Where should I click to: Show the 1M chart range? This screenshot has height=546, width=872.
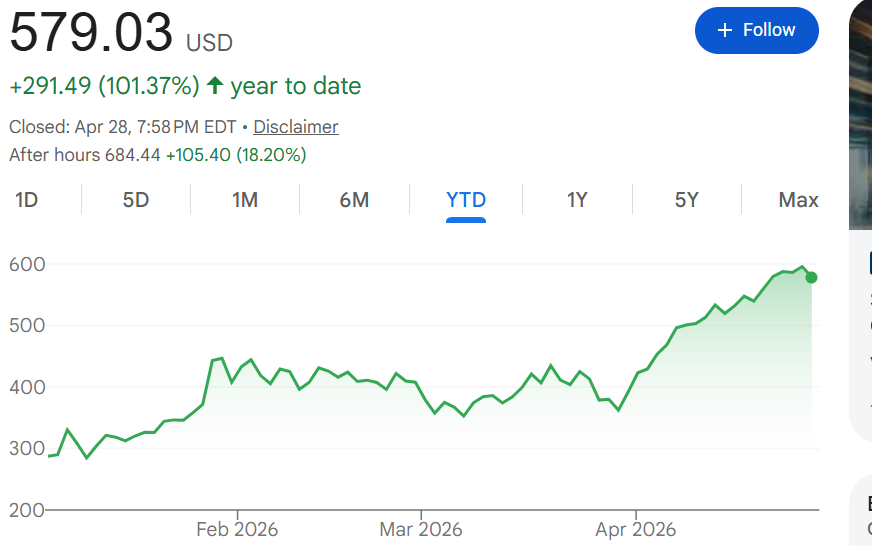click(x=245, y=200)
